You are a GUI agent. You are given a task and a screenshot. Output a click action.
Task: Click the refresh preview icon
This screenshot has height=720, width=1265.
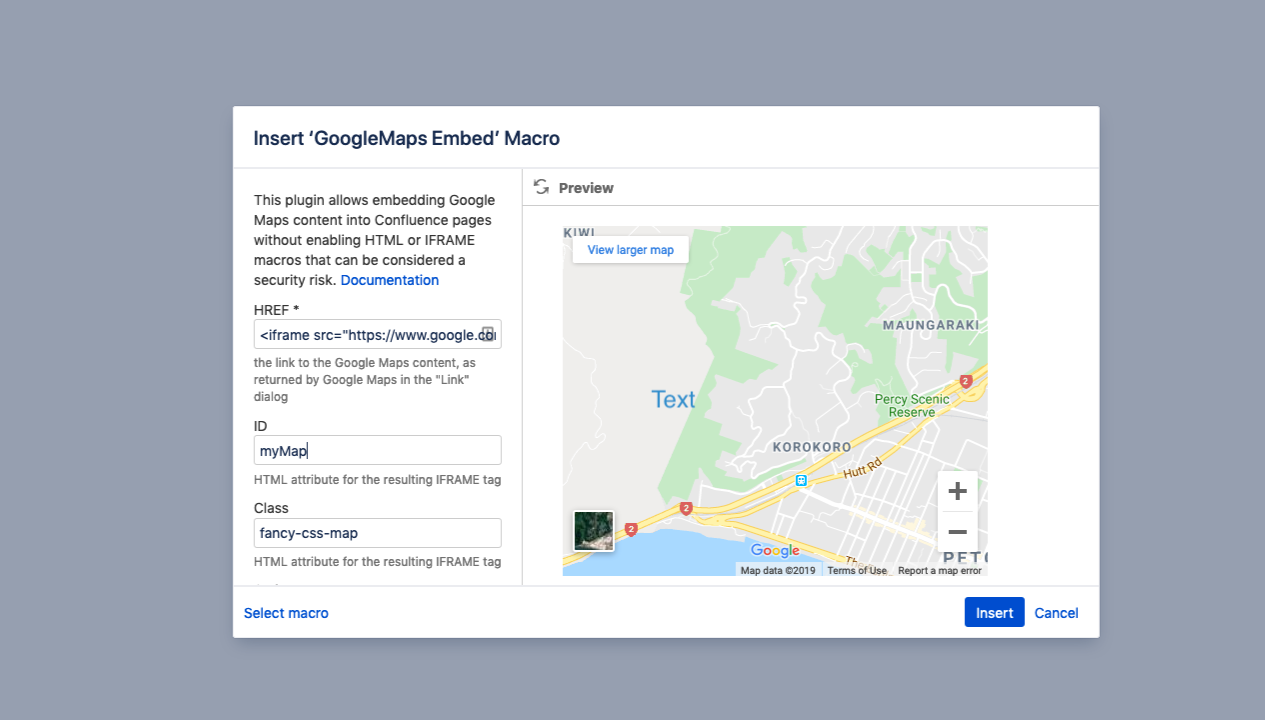click(541, 187)
